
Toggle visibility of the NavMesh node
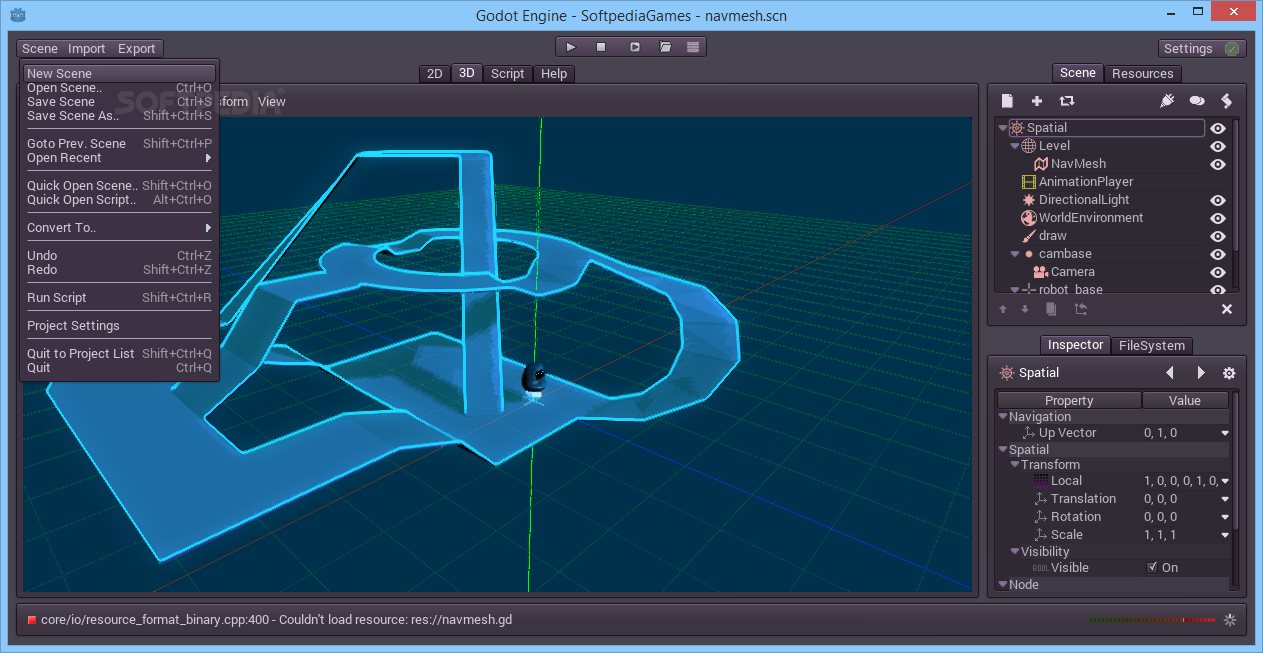click(x=1218, y=164)
